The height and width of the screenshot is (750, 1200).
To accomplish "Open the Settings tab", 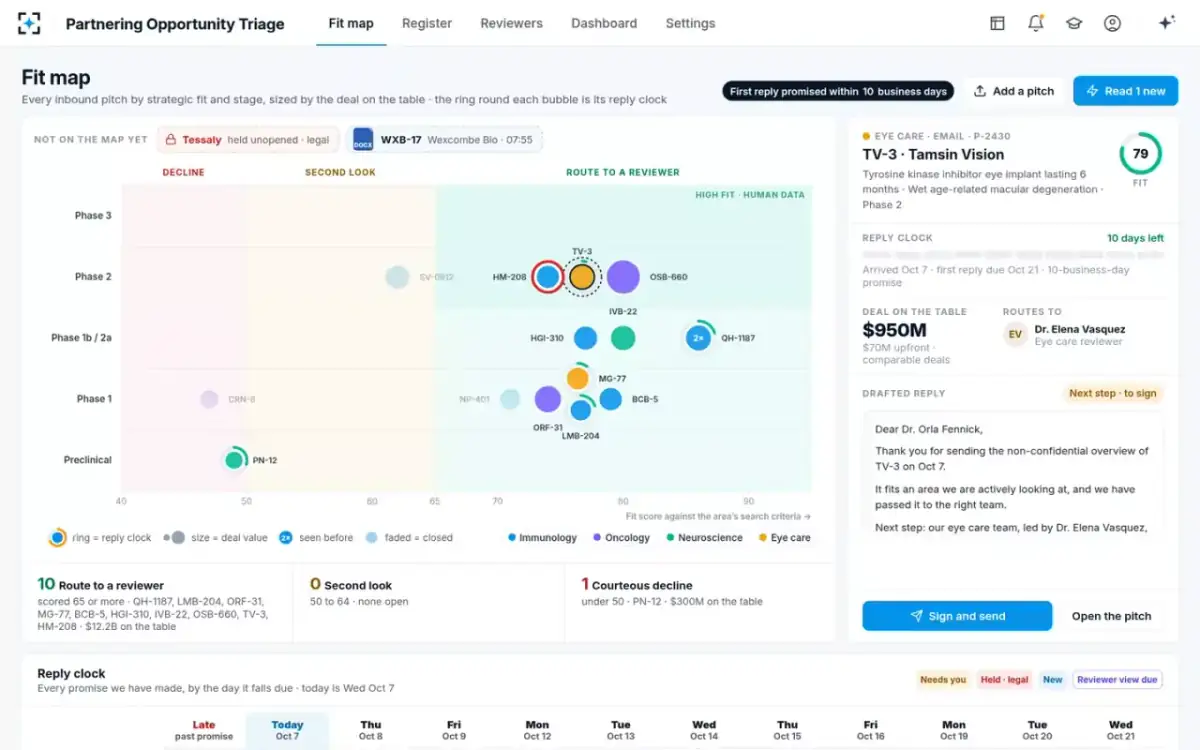I will 690,23.
